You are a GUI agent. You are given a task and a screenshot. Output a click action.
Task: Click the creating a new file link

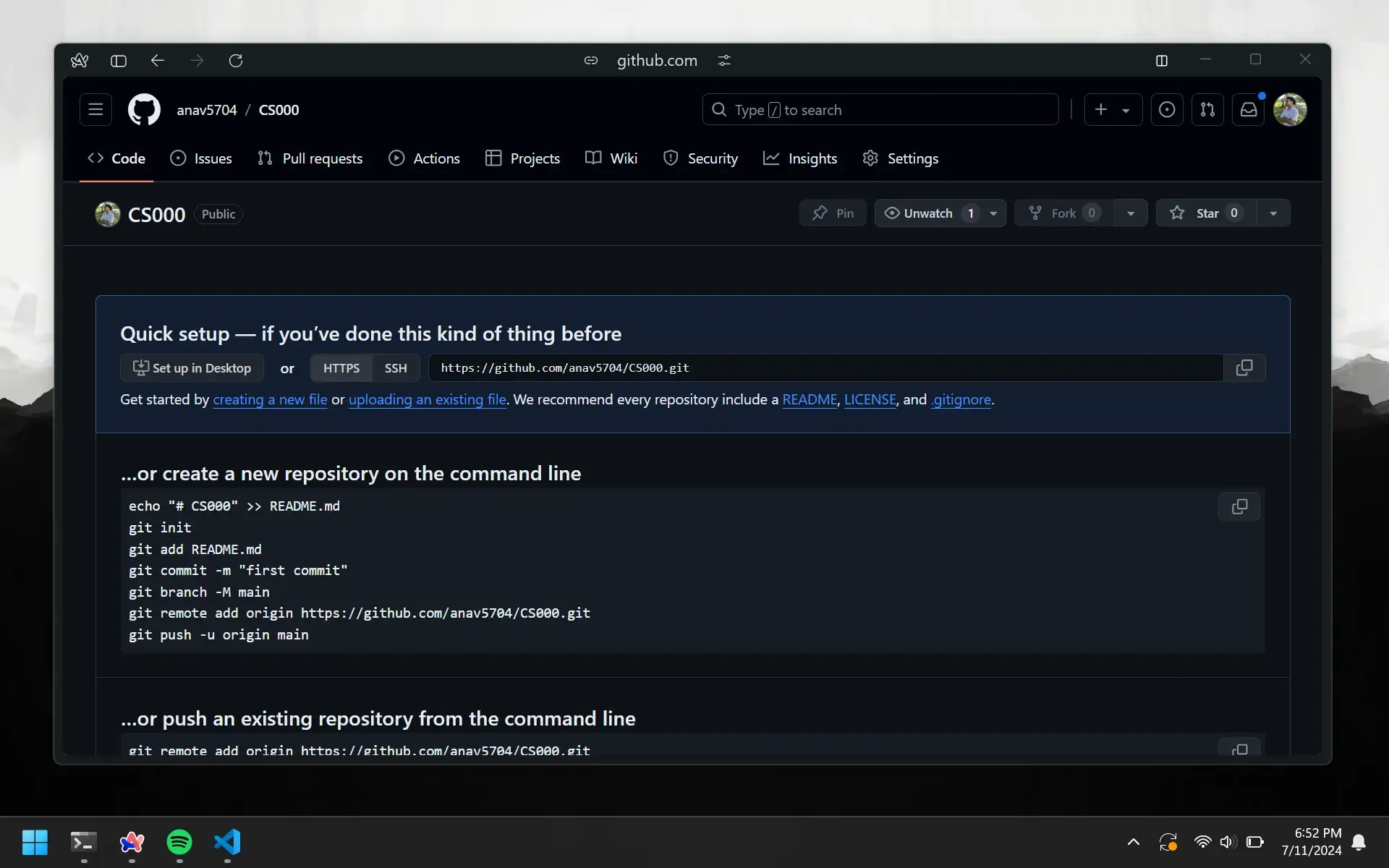tap(270, 398)
